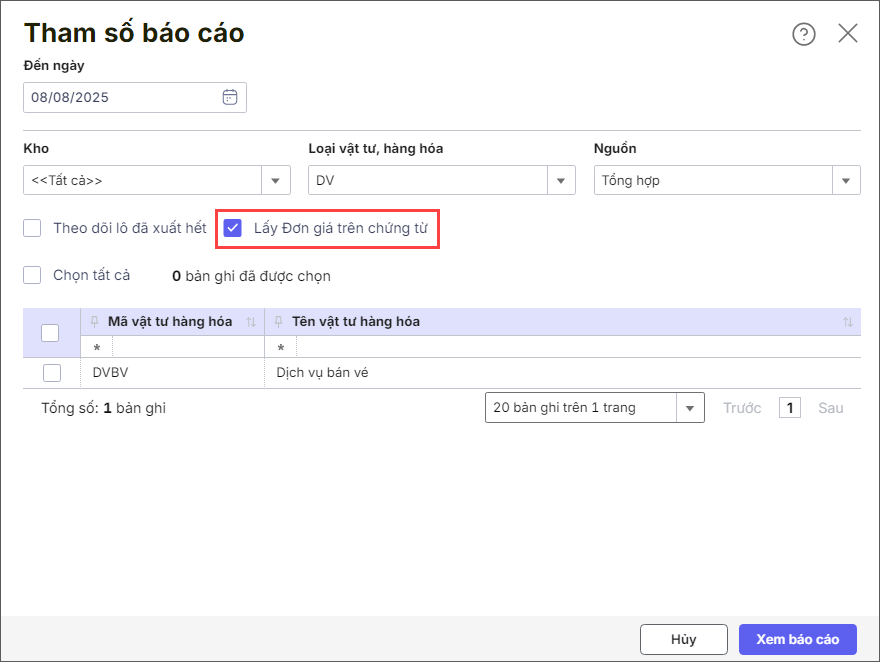This screenshot has height=662, width=880.
Task: Sort by Mã vật tư hàng hóa arrows
Action: click(251, 322)
